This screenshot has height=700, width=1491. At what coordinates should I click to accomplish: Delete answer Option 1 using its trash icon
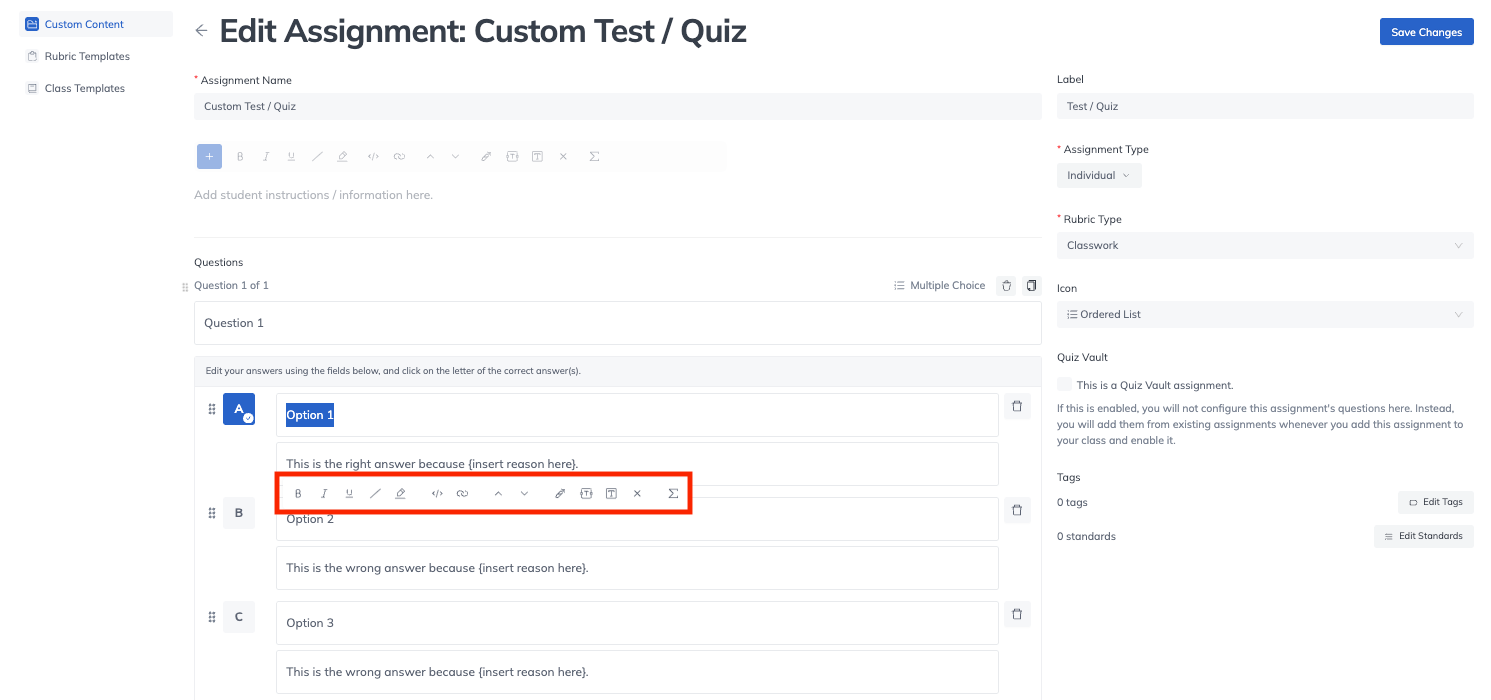click(1017, 406)
